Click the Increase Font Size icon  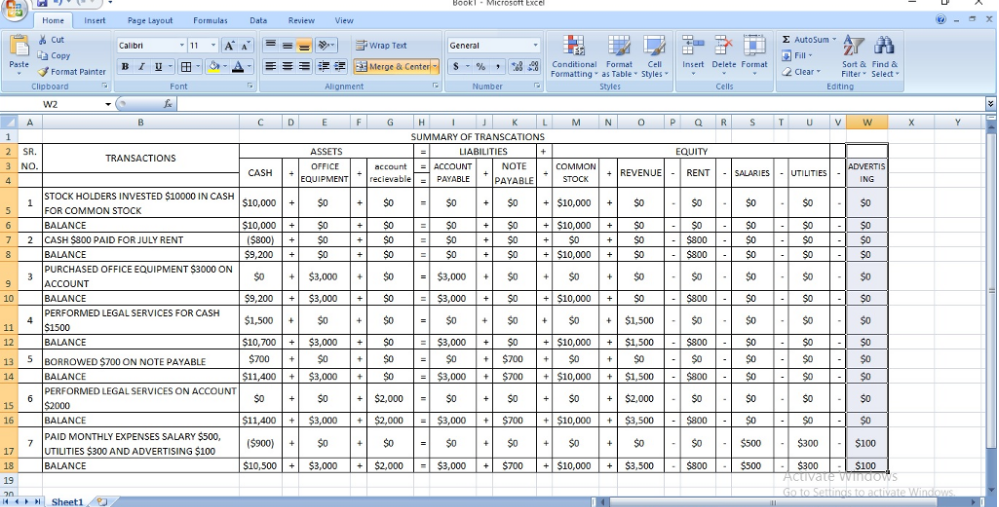coord(229,46)
